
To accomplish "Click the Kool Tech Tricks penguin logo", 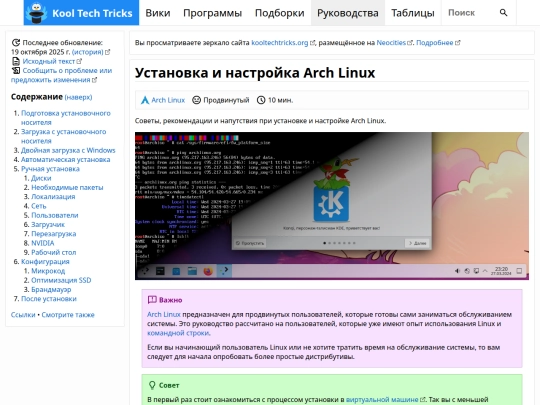I will 38,13.
